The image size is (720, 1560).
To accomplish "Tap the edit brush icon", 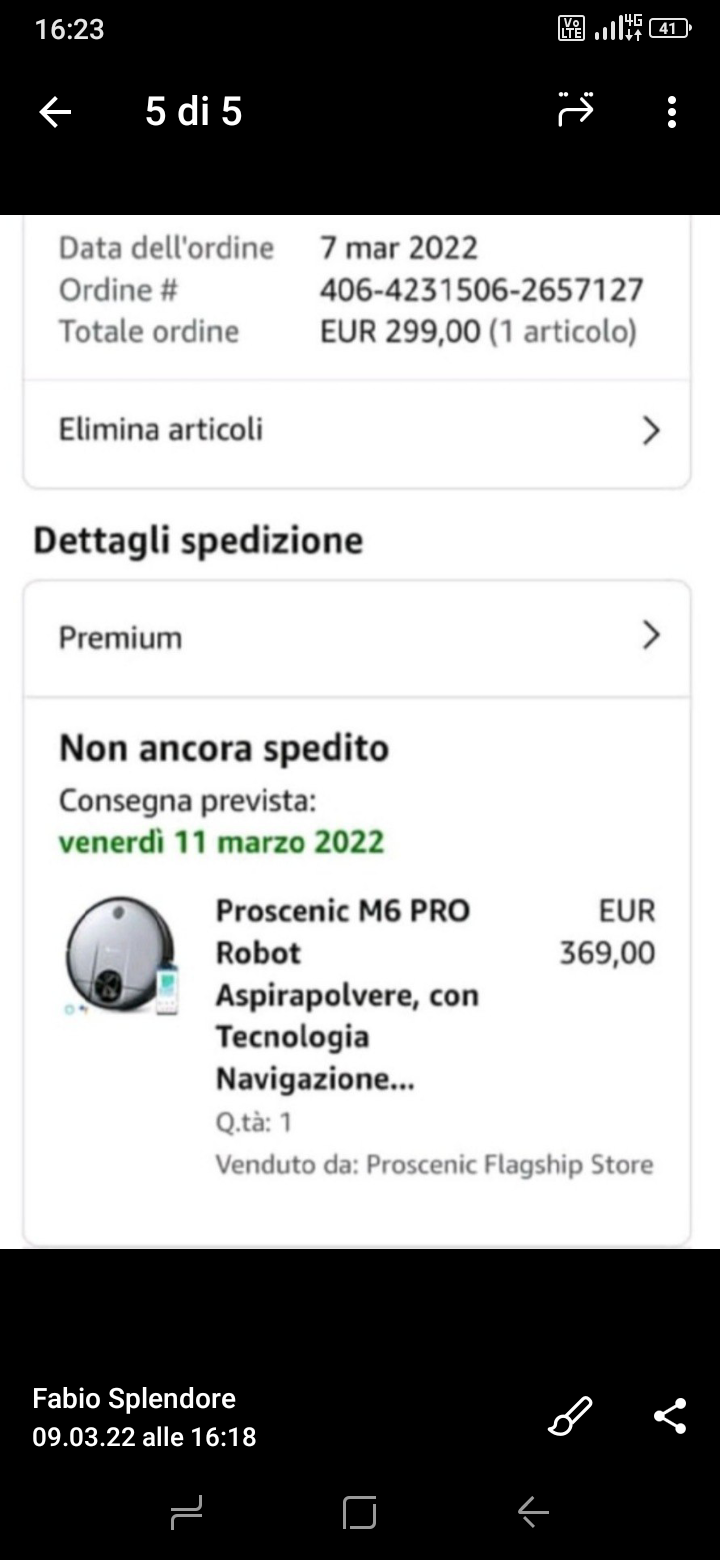I will point(570,1416).
